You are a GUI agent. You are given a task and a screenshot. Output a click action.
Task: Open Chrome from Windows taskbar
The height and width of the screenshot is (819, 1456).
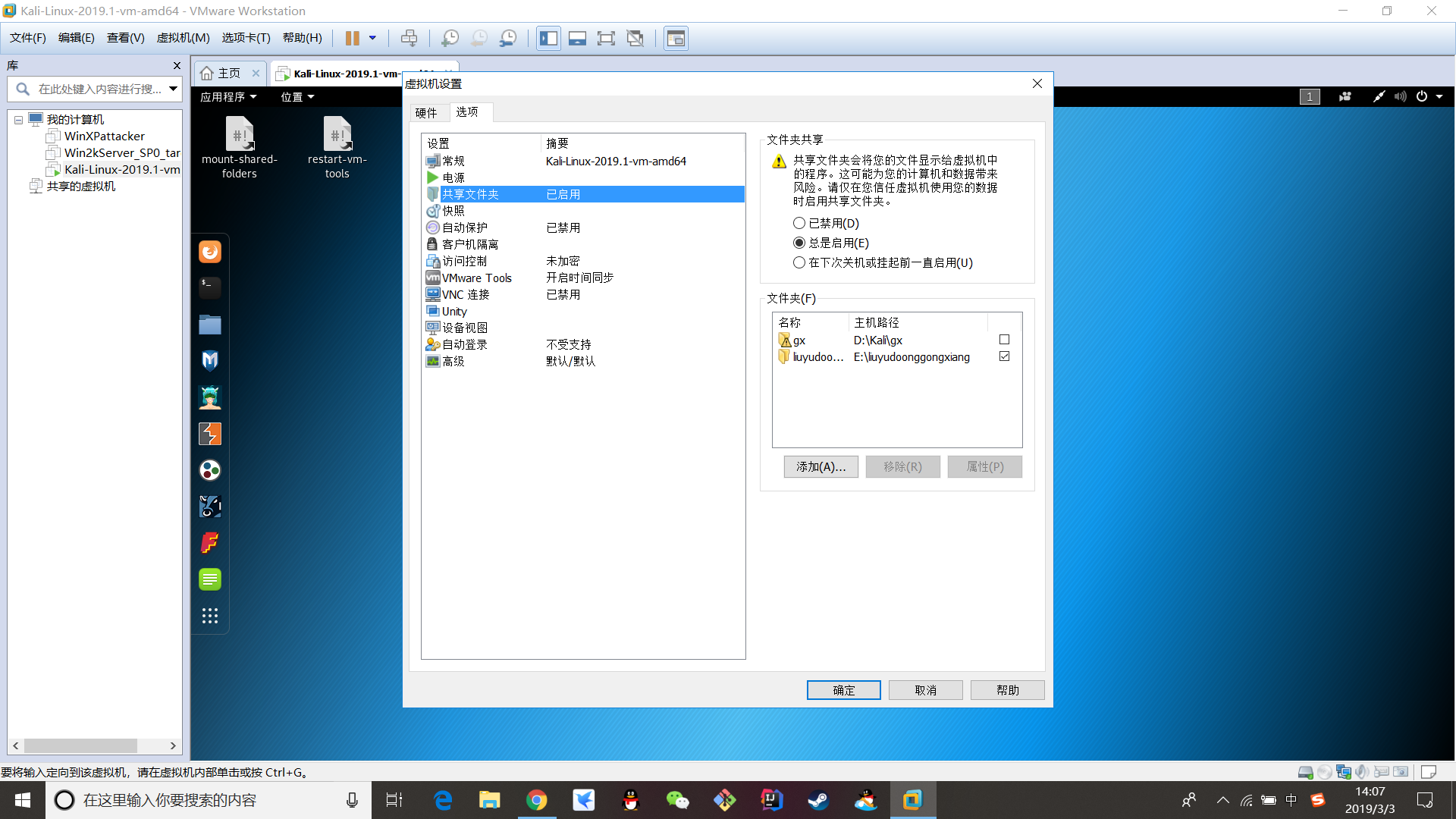[x=536, y=800]
